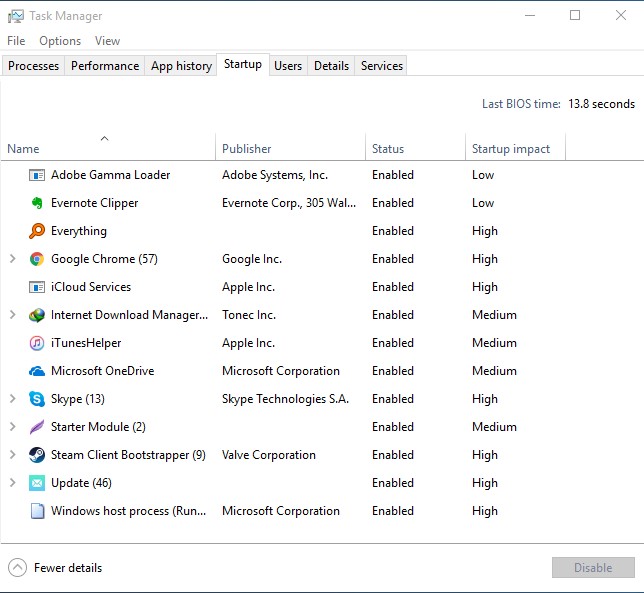Image resolution: width=644 pixels, height=593 pixels.
Task: Click the Adobe Gamma Loader icon
Action: pyautogui.click(x=37, y=175)
